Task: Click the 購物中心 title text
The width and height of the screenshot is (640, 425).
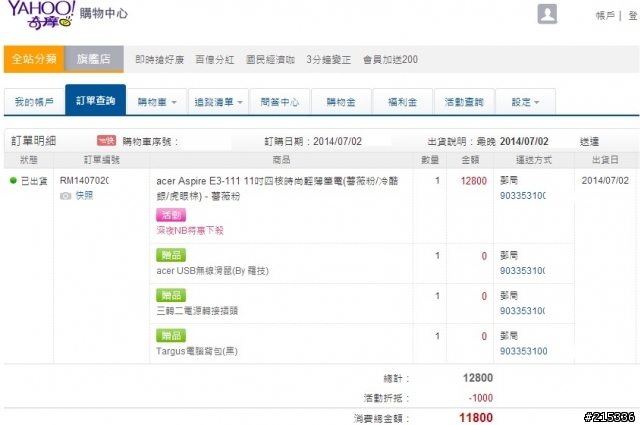Action: pos(104,13)
